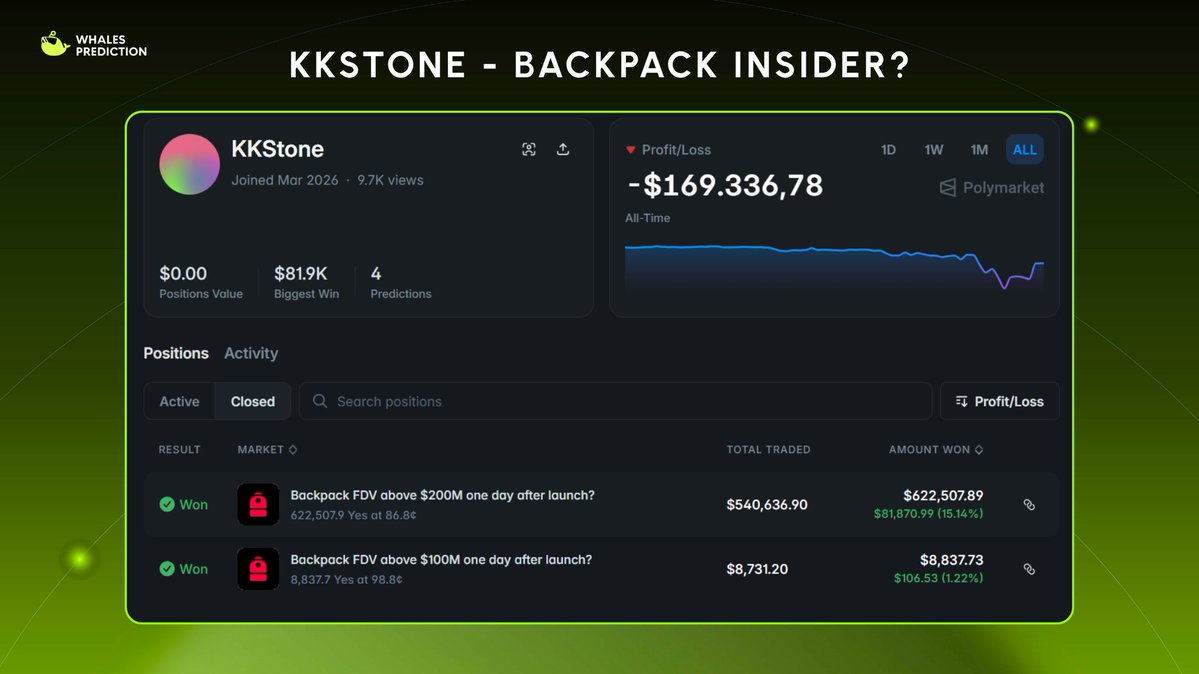This screenshot has width=1199, height=674.
Task: Show Active positions
Action: [x=180, y=402]
